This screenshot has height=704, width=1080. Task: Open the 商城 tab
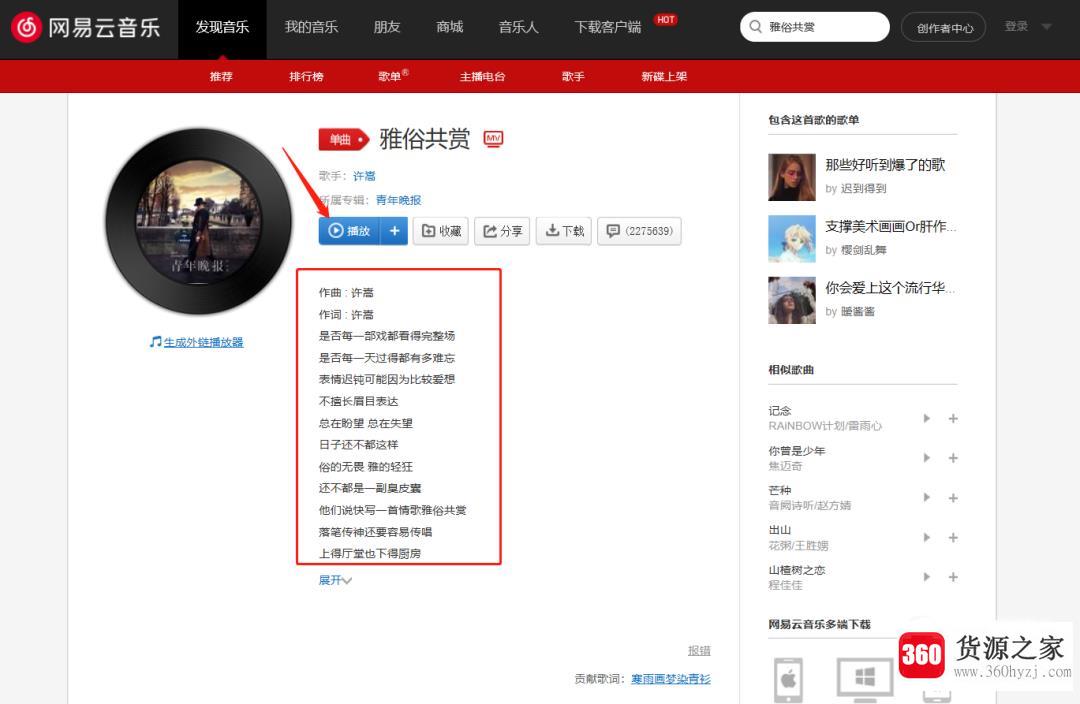tap(449, 28)
